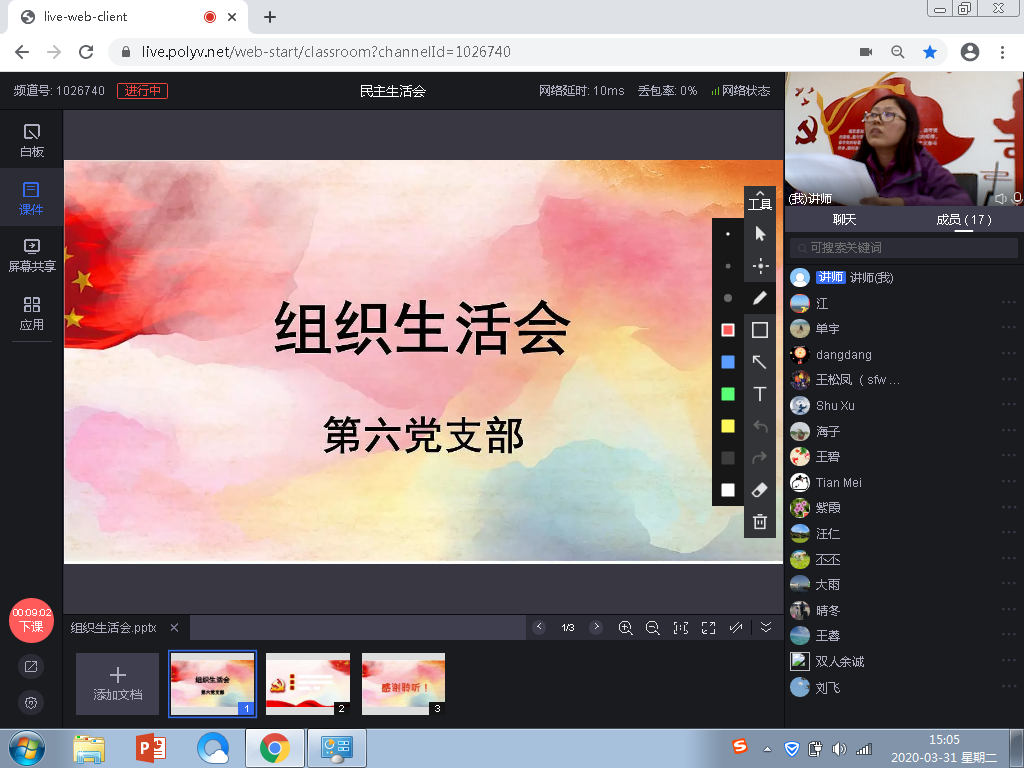
Task: Click the trash can clear icon
Action: pyautogui.click(x=760, y=521)
